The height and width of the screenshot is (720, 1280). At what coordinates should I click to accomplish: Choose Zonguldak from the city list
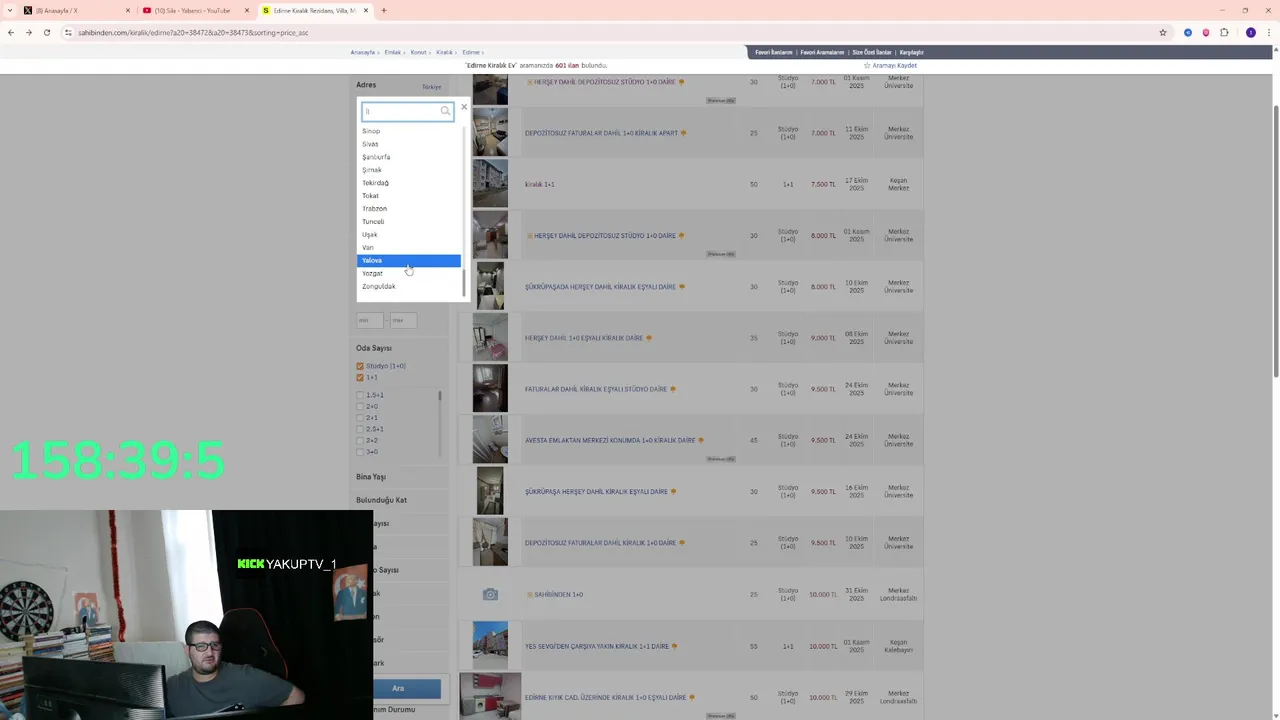pos(408,286)
